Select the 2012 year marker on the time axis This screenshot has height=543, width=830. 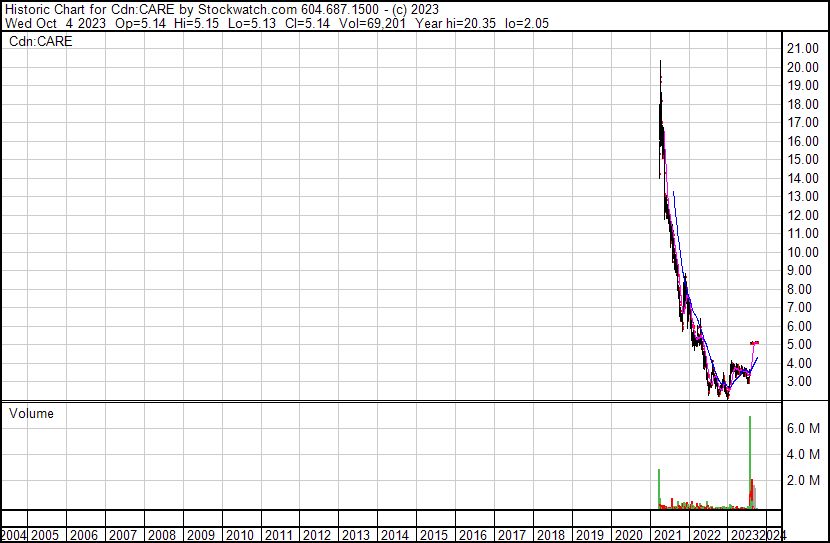coord(317,535)
